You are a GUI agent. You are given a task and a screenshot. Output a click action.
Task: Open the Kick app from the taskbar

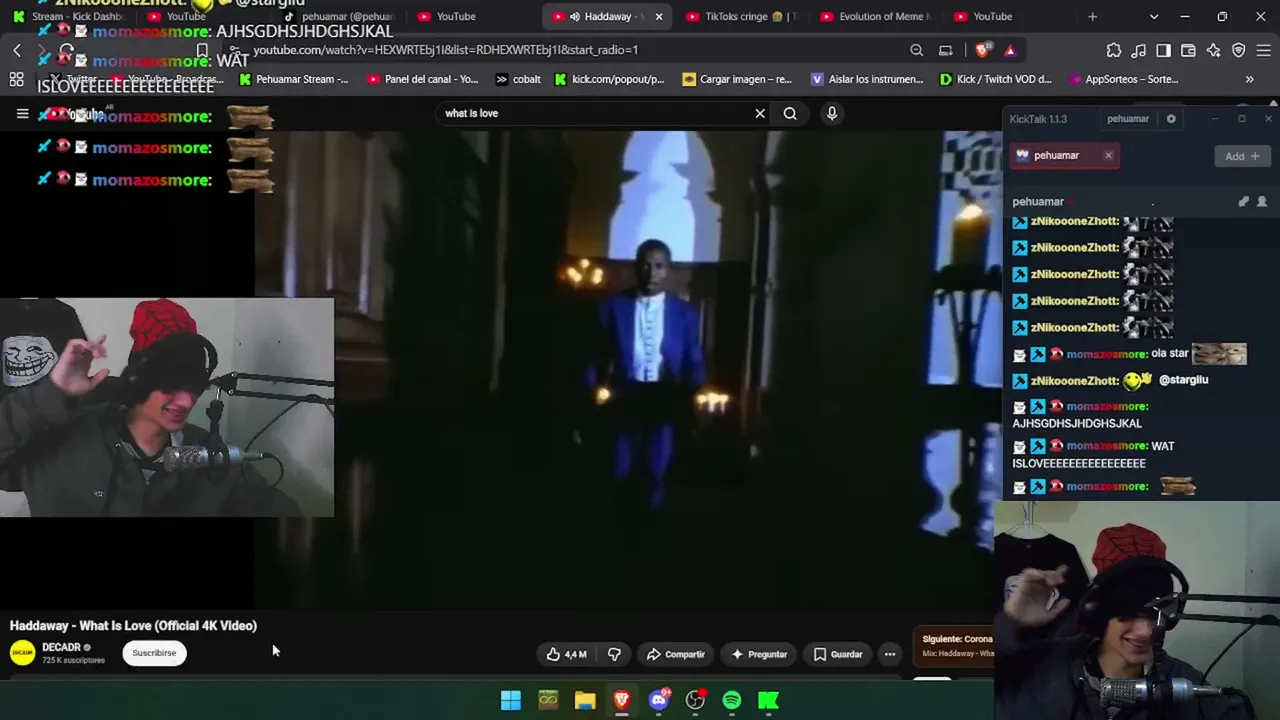click(x=769, y=700)
